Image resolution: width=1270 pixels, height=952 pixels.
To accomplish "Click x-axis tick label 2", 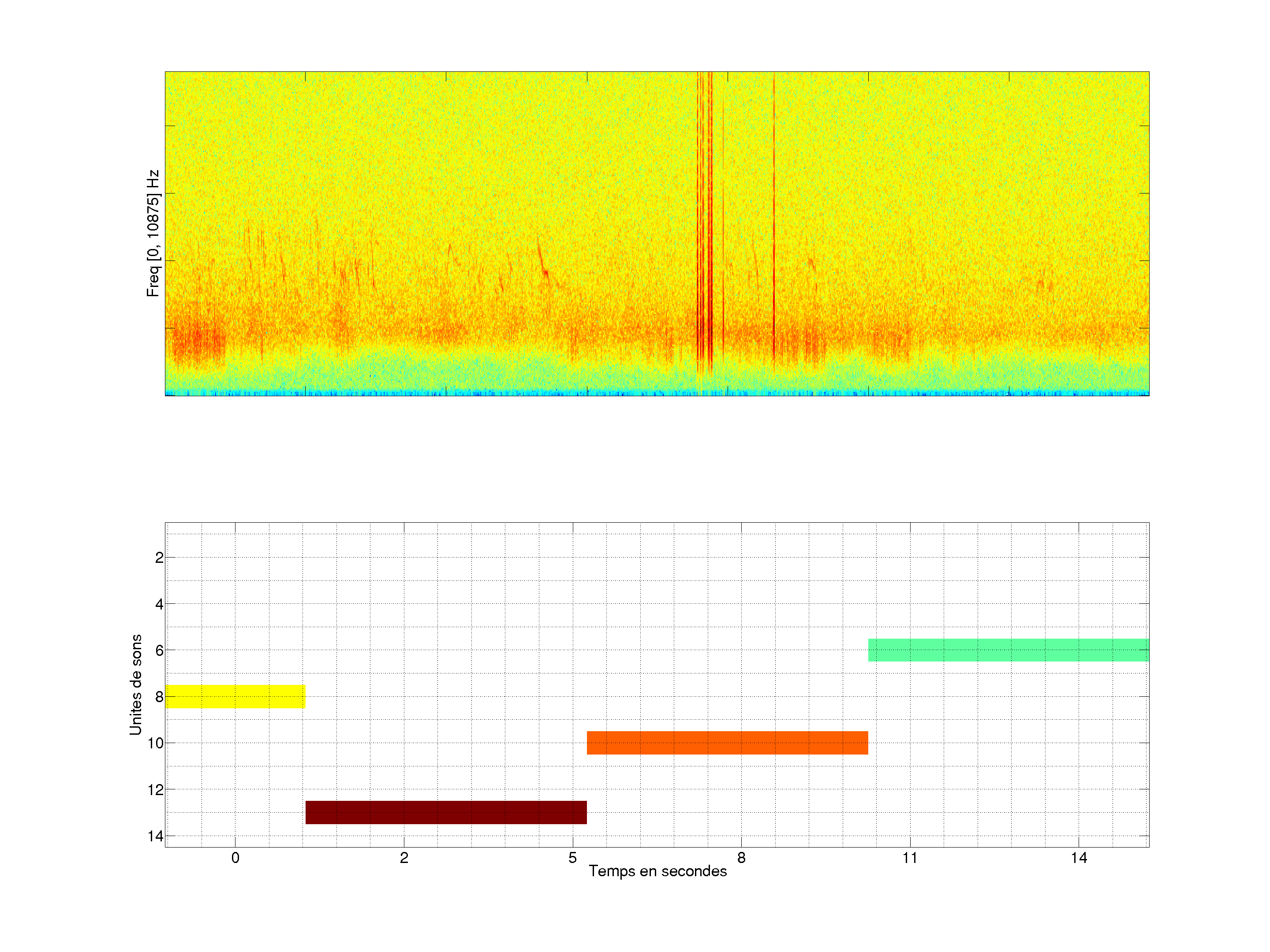I will [x=404, y=858].
